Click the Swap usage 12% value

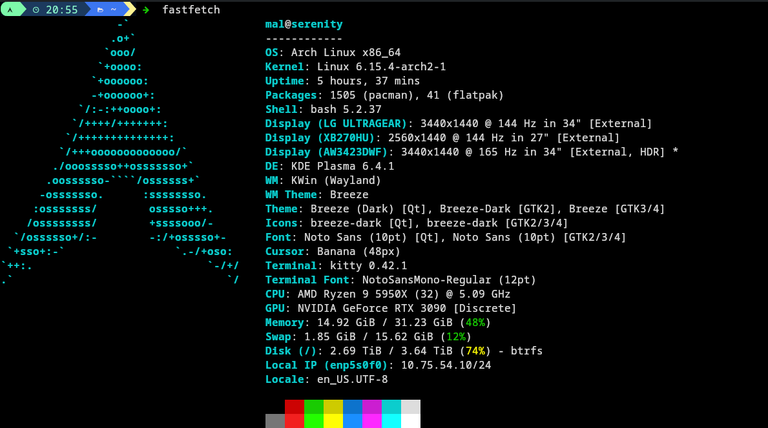[456, 336]
